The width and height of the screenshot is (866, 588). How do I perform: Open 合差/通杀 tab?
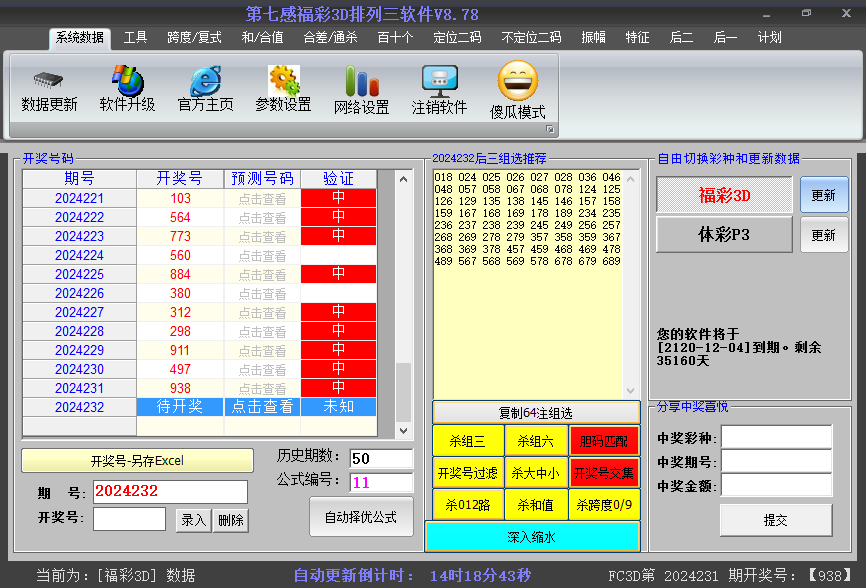(330, 38)
